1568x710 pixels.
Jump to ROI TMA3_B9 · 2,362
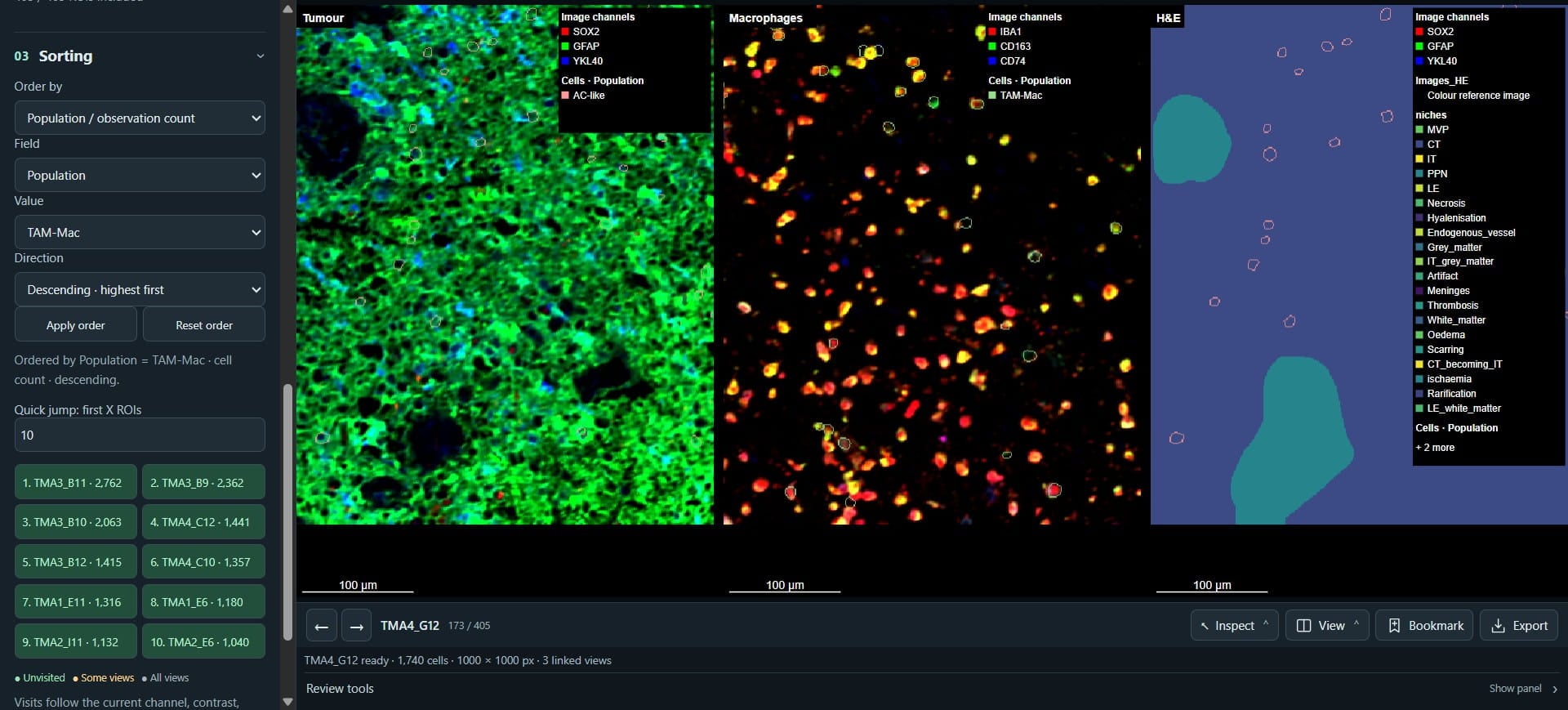tap(204, 482)
